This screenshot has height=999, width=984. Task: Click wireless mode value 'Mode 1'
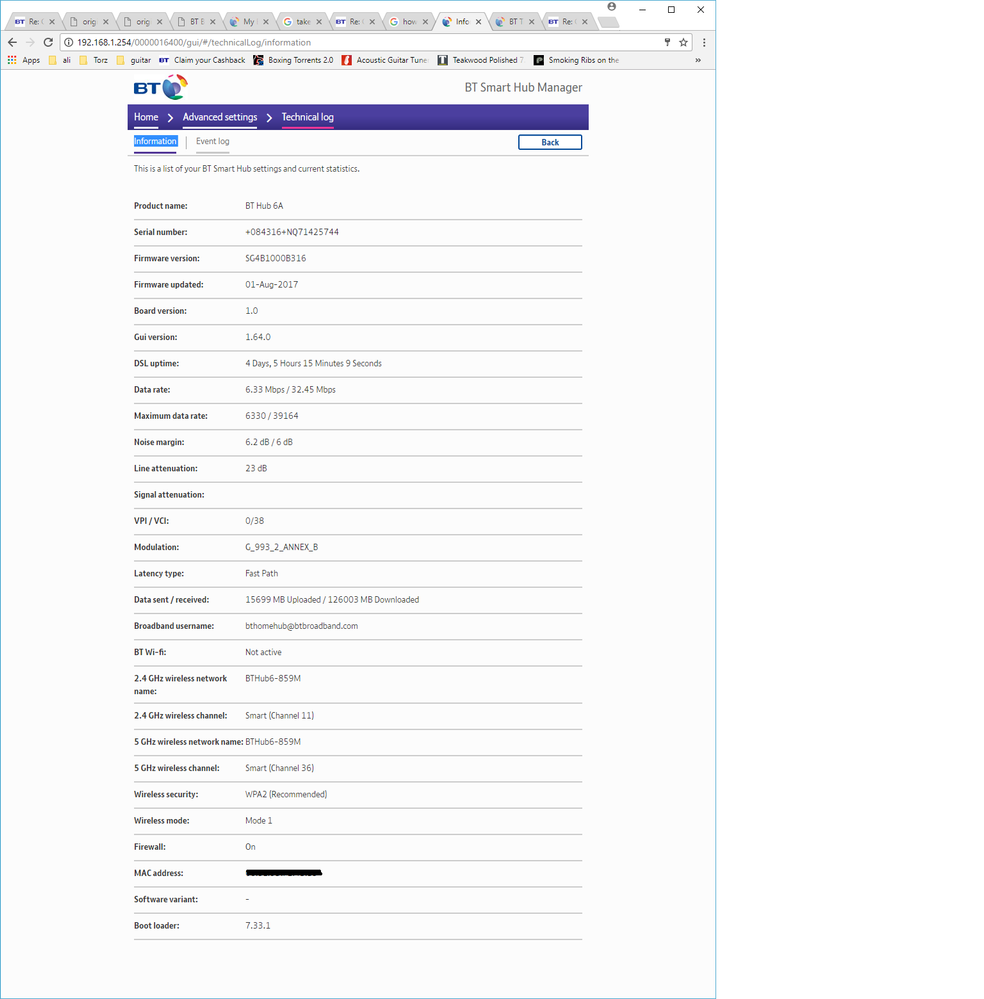point(258,821)
